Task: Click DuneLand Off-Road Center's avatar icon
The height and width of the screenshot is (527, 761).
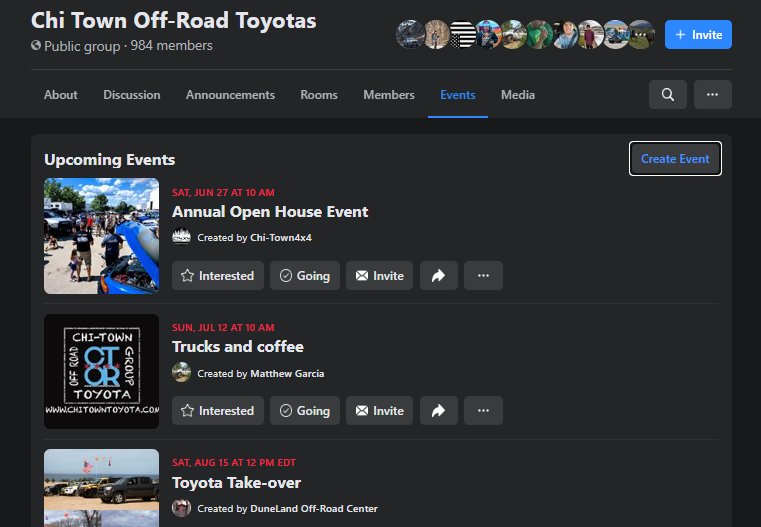Action: tap(182, 508)
